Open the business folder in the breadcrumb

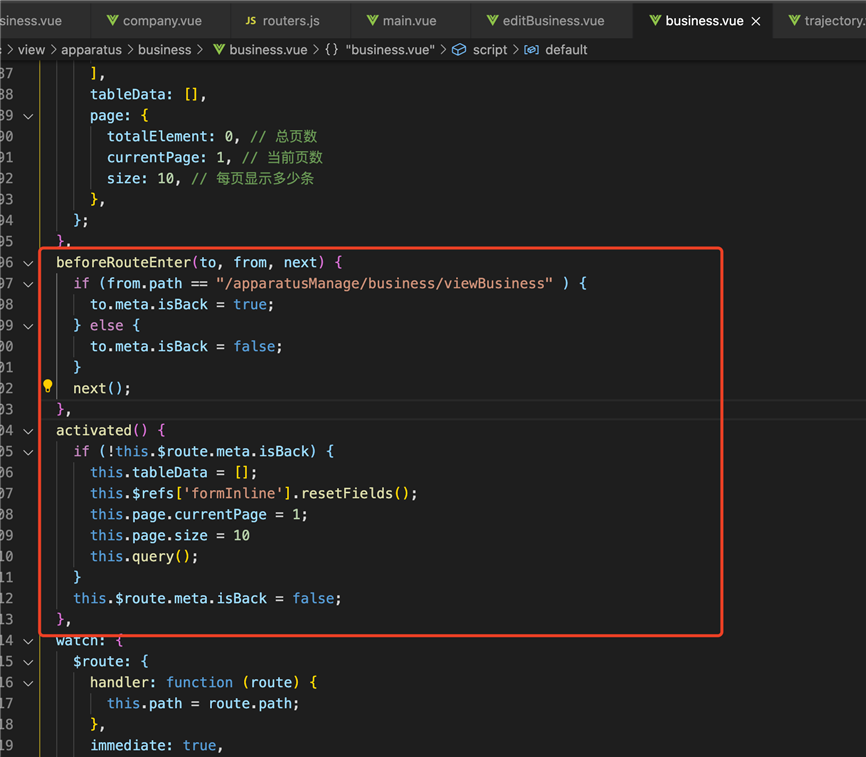click(165, 50)
